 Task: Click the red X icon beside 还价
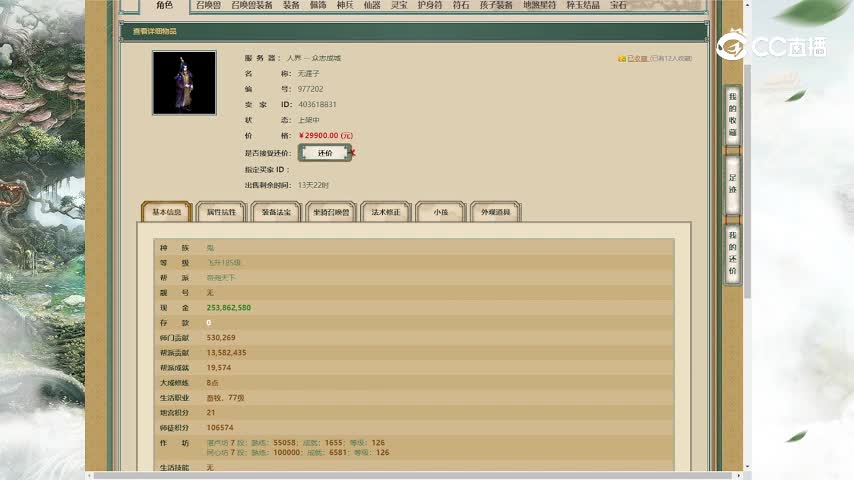click(353, 153)
